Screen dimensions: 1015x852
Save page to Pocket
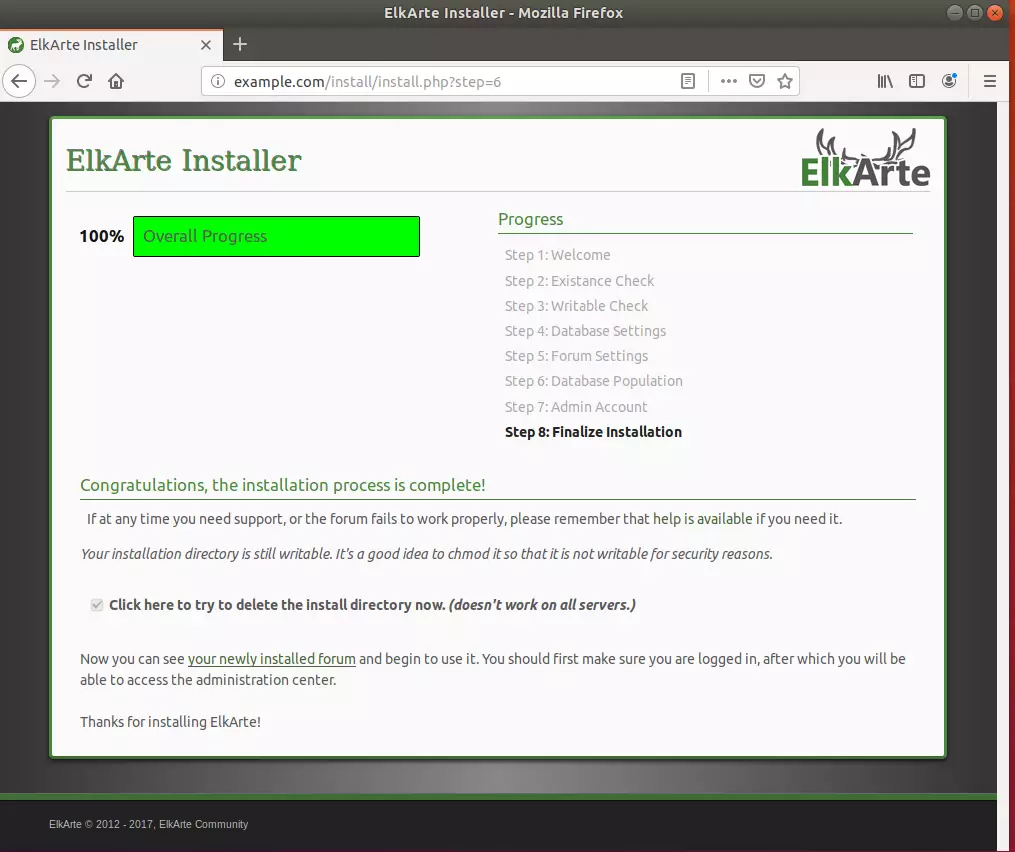[757, 82]
